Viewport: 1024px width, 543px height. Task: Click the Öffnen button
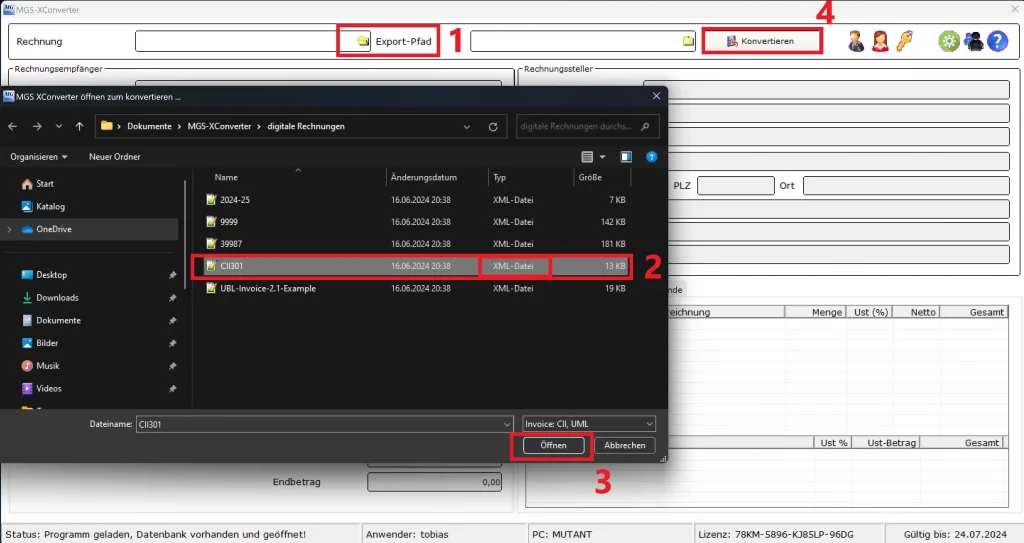[553, 445]
